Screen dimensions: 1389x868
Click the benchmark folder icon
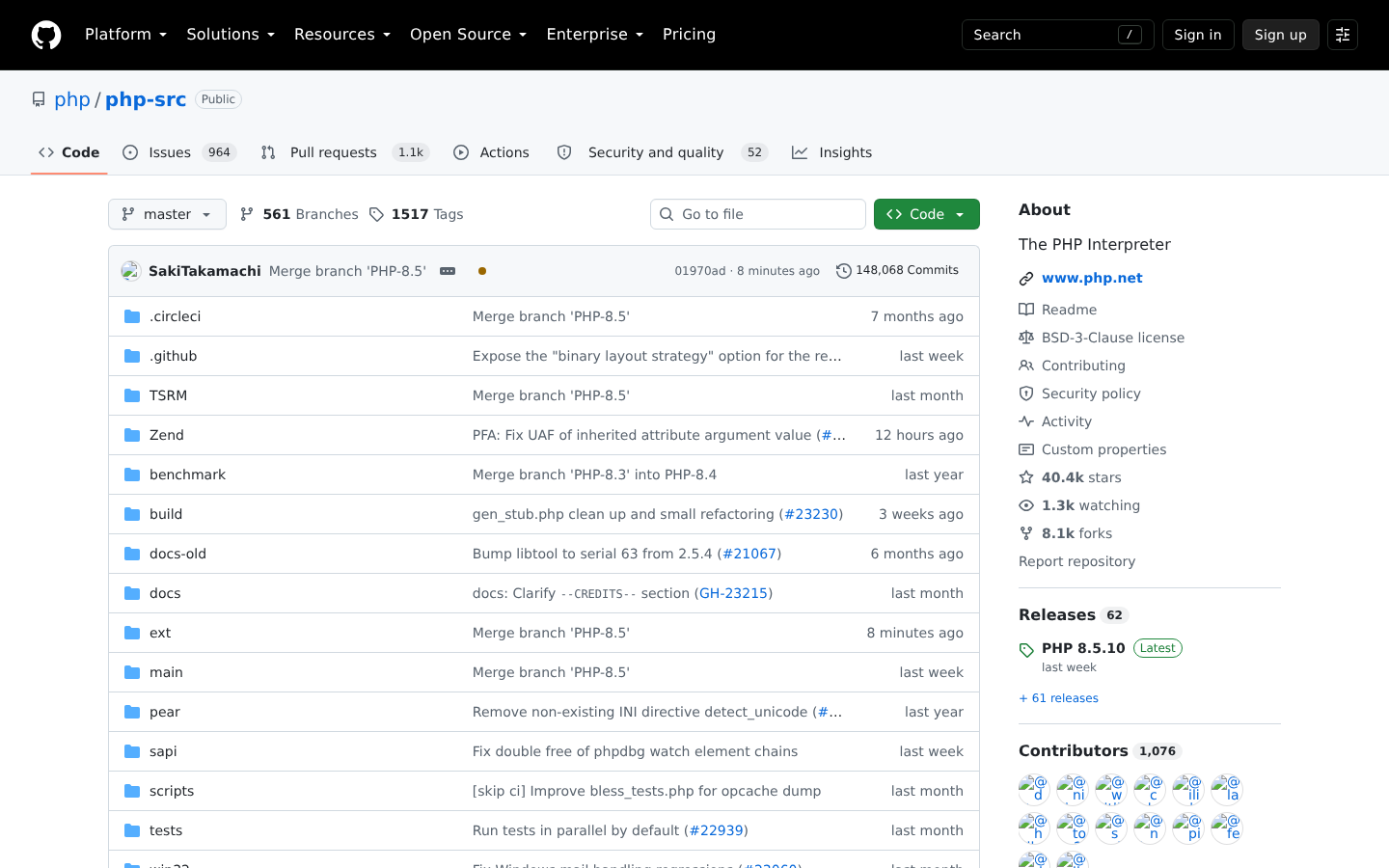pos(132,475)
